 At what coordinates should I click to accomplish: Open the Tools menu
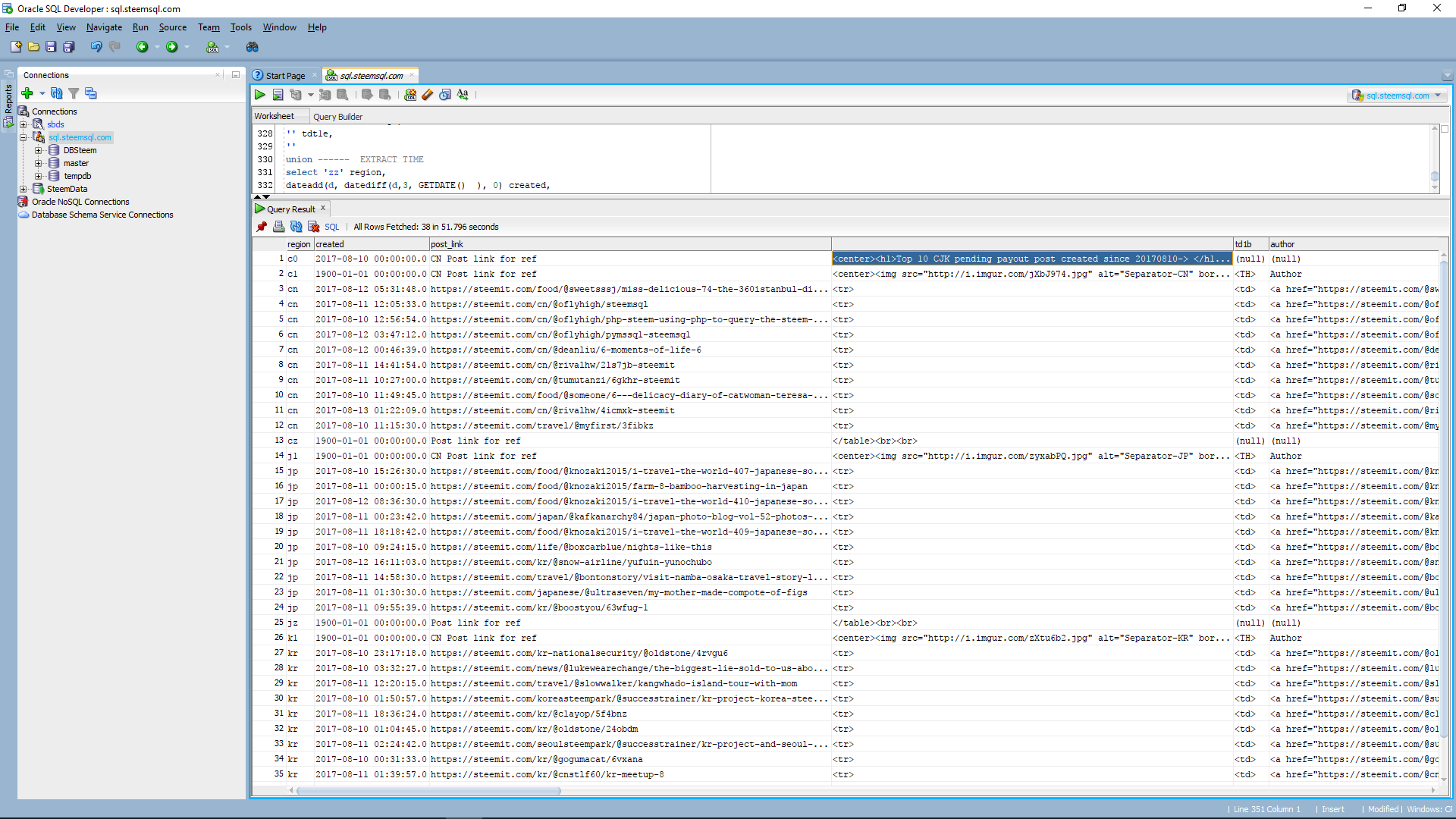pos(241,27)
